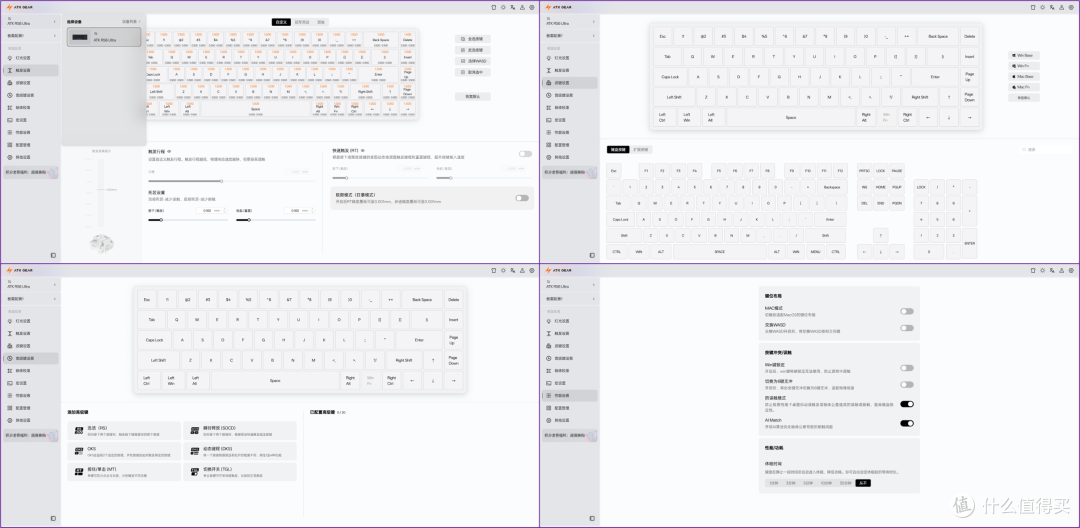Enable 交换WASD switch

coord(907,328)
